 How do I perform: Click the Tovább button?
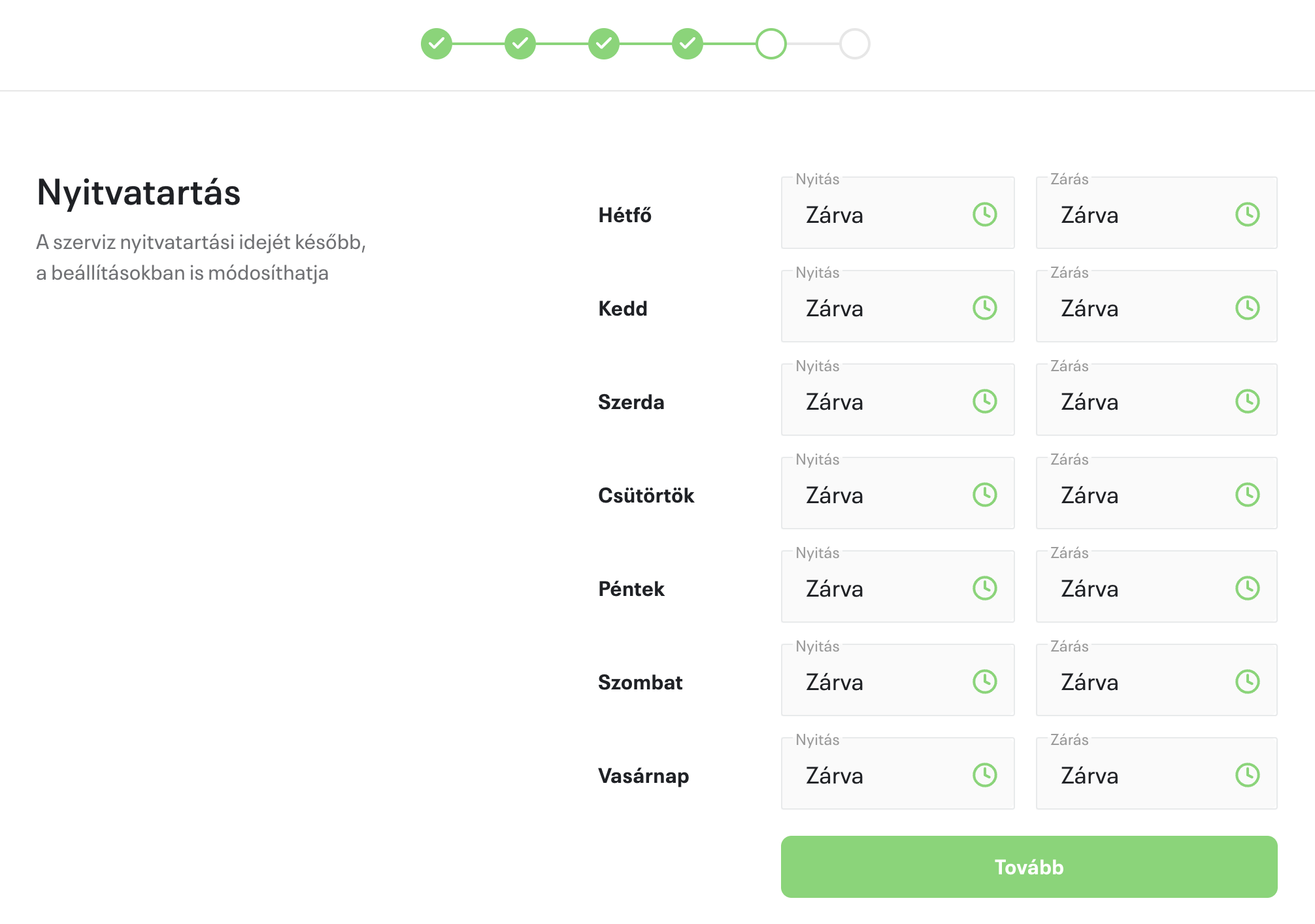click(x=1029, y=866)
